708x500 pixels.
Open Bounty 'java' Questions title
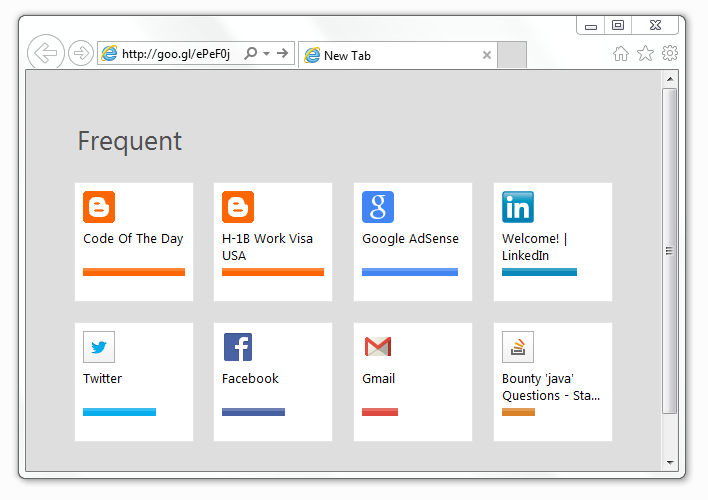click(x=551, y=387)
